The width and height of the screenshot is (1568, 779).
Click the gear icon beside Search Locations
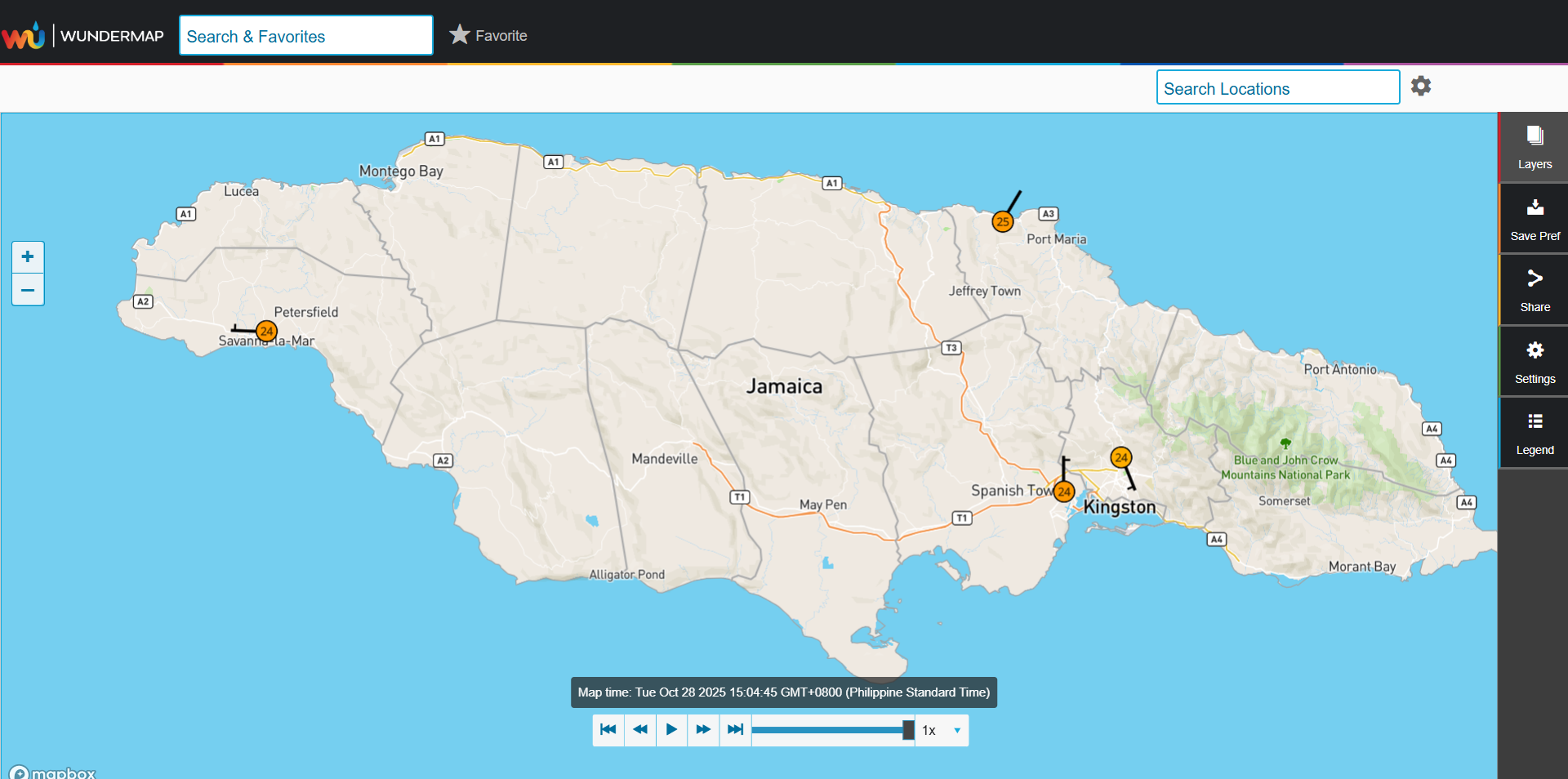coord(1420,87)
